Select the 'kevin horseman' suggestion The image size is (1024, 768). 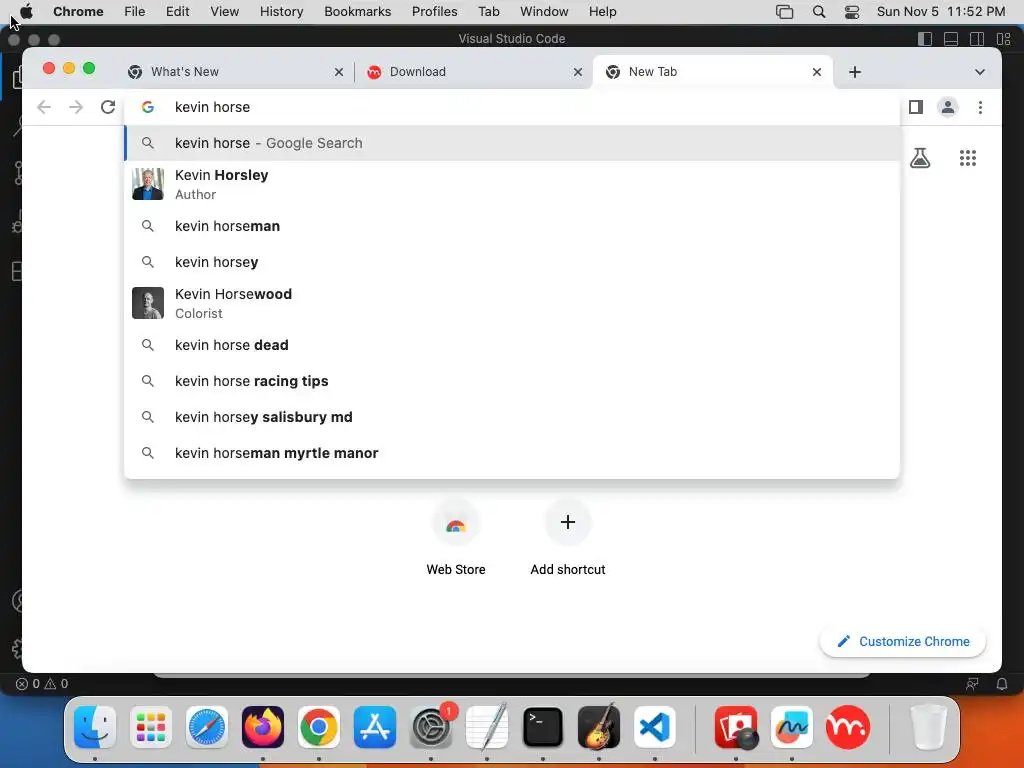pyautogui.click(x=512, y=226)
